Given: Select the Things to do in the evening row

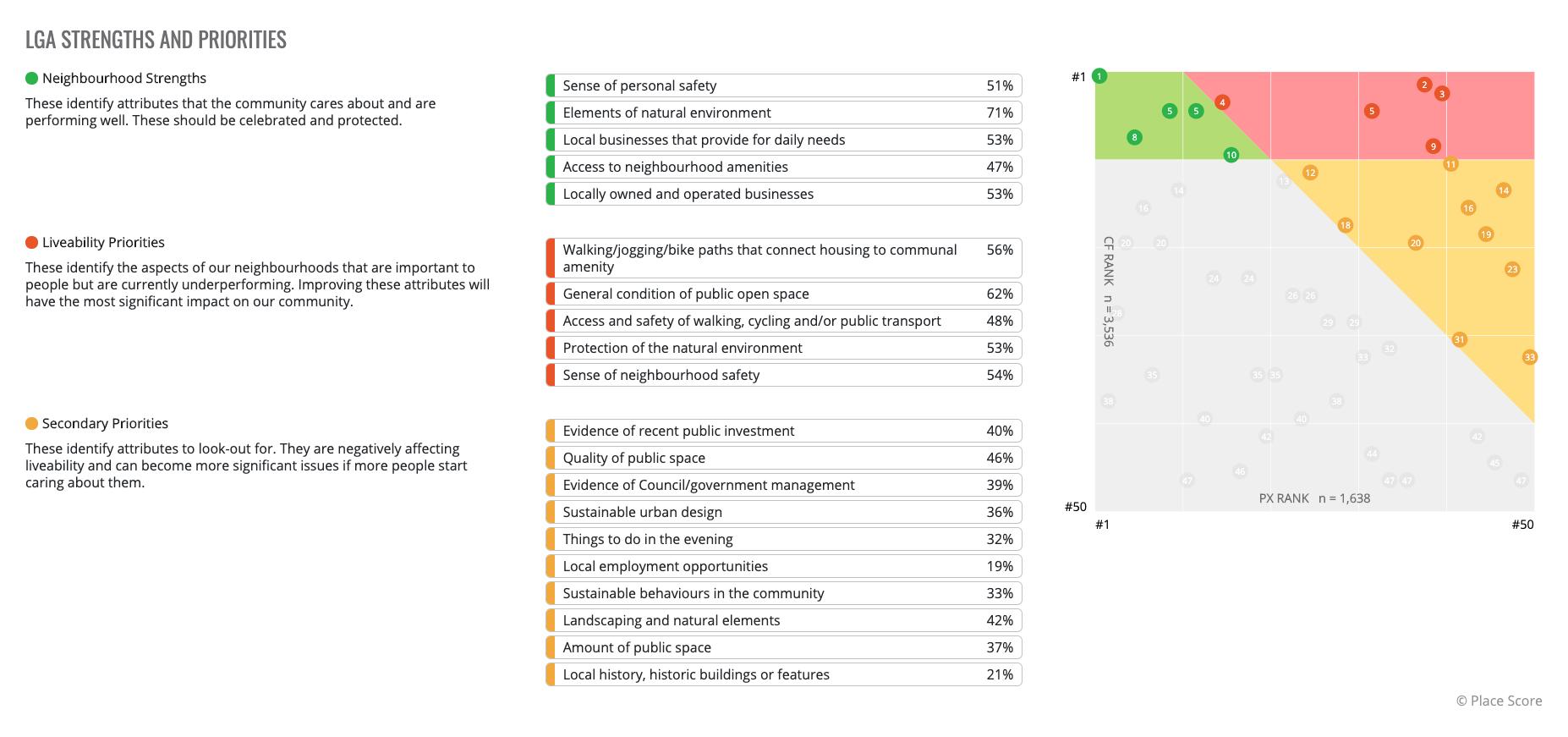Looking at the screenshot, I should 783,539.
